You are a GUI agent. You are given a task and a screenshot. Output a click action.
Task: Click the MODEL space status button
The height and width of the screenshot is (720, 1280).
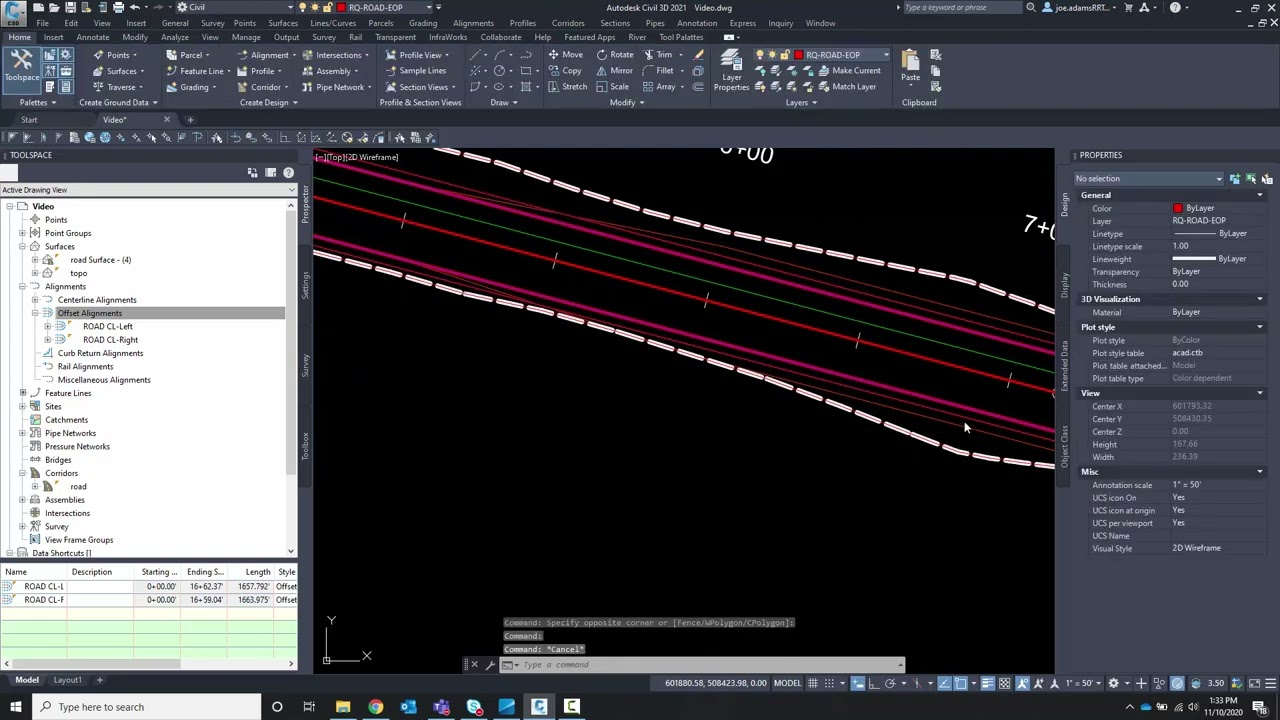click(x=787, y=683)
